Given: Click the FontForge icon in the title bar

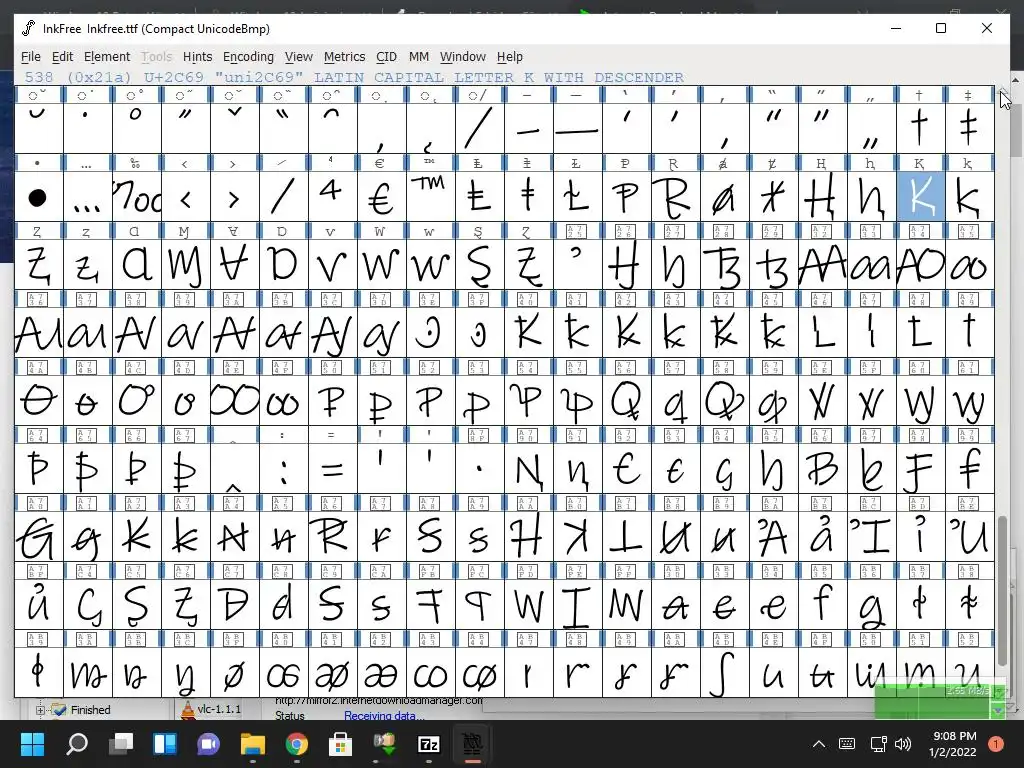Looking at the screenshot, I should (x=29, y=29).
